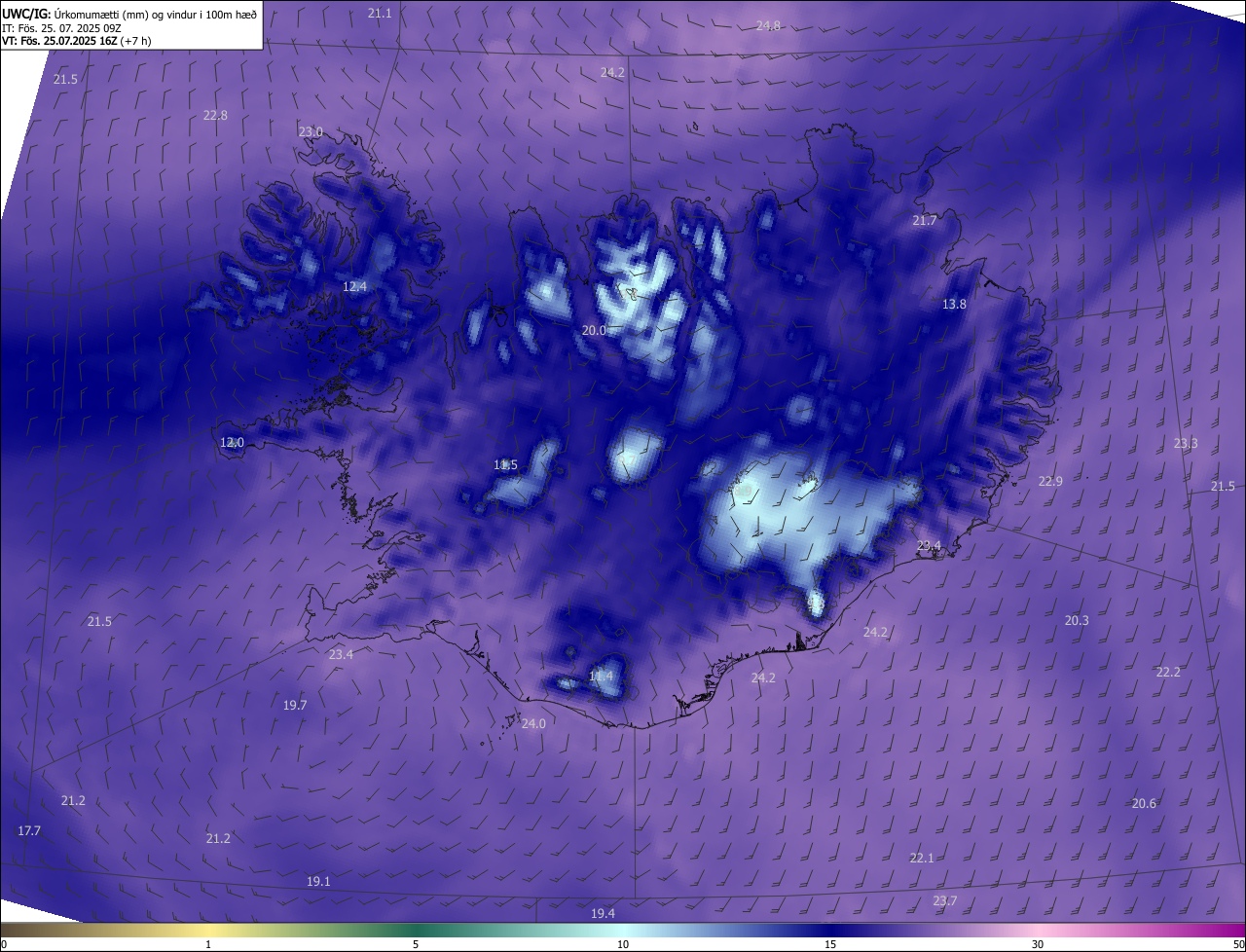Image resolution: width=1246 pixels, height=952 pixels.
Task: Select the 10 tick on the colour scale
Action: point(623,944)
